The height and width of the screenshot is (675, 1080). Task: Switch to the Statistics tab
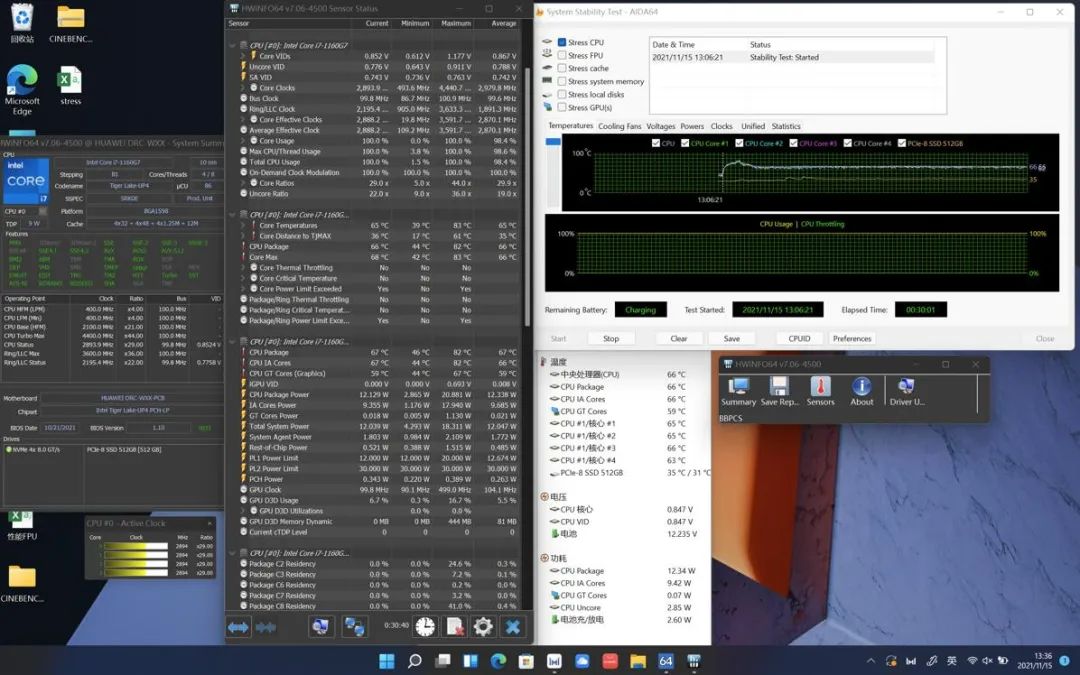coord(786,126)
